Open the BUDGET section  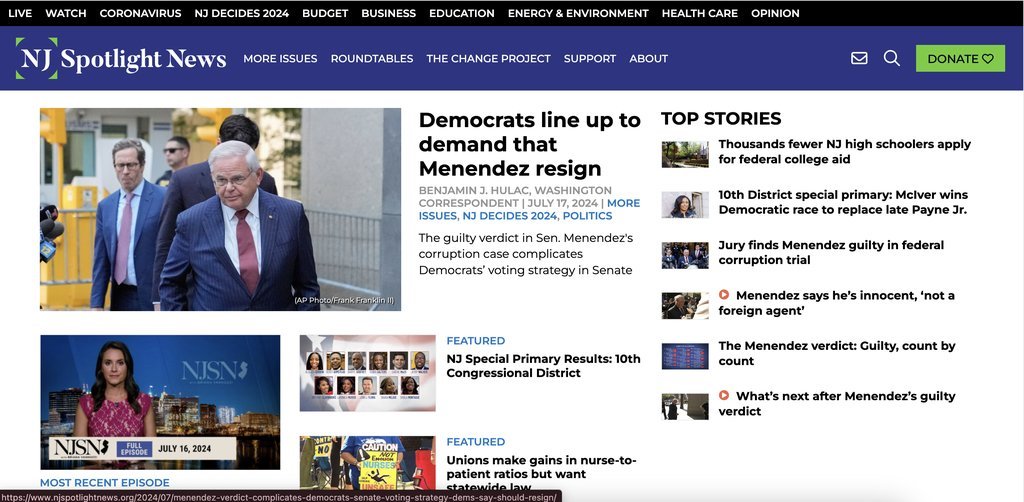tap(325, 13)
